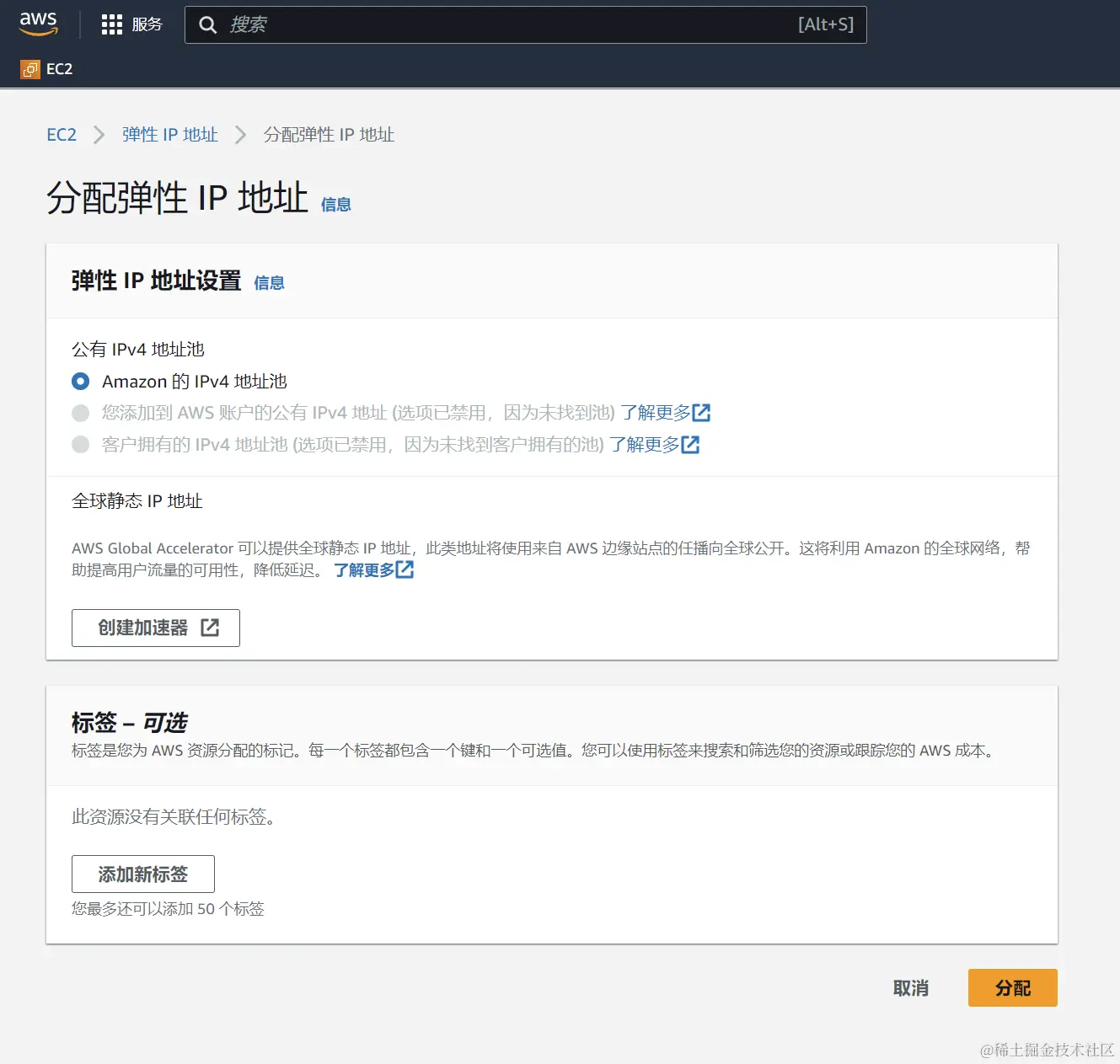
Task: Click 信息 link beside 弹性 IP 地址设置
Action: click(x=269, y=283)
